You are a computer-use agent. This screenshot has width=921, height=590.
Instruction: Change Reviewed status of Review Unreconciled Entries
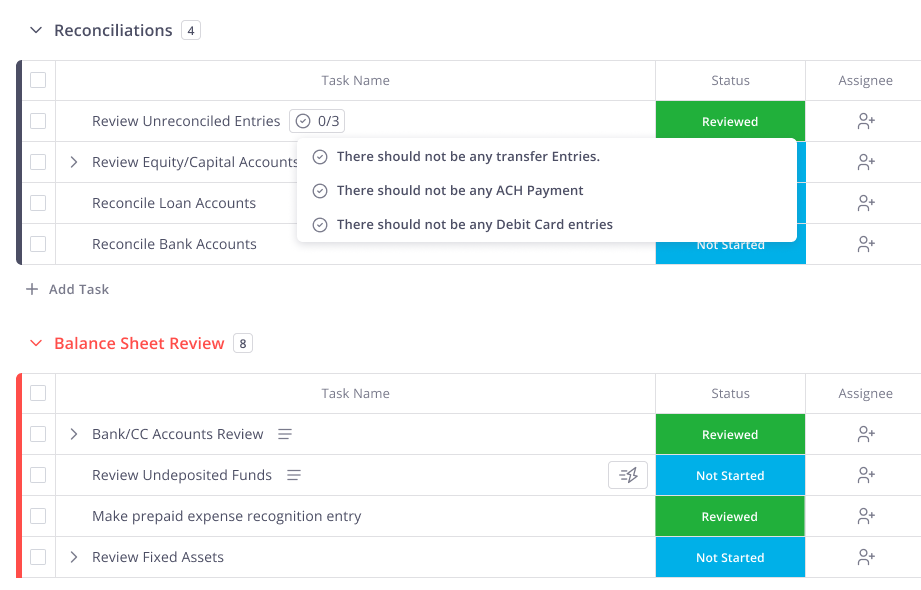pyautogui.click(x=730, y=121)
